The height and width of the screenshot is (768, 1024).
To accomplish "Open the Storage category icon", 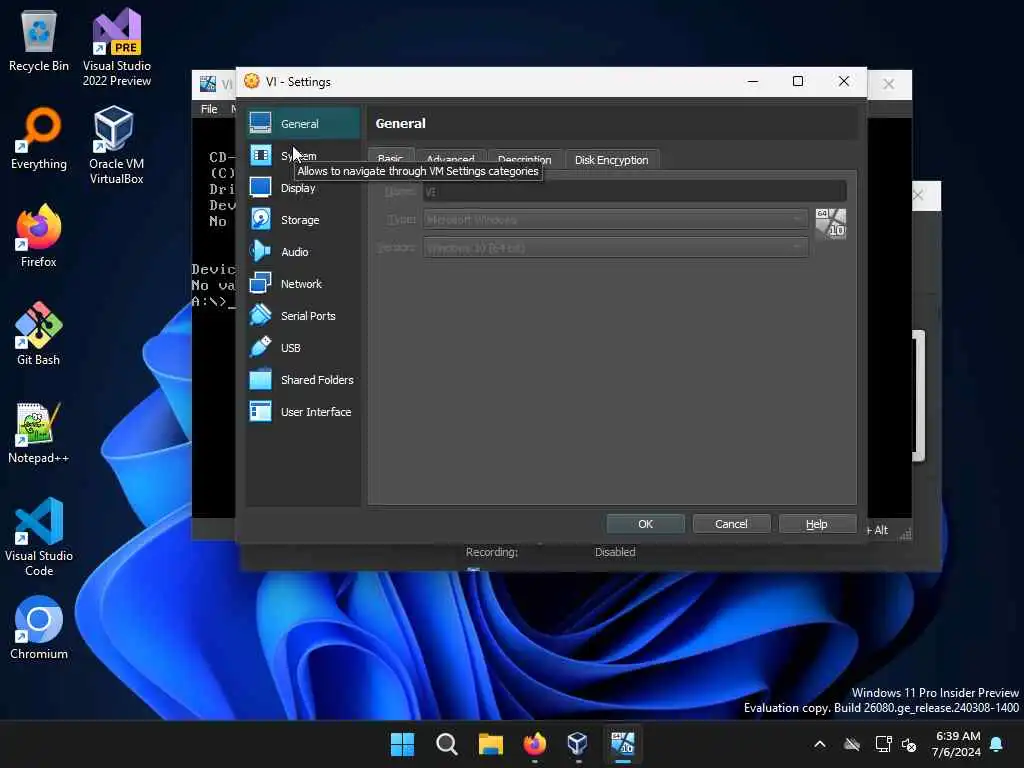I will click(x=261, y=219).
